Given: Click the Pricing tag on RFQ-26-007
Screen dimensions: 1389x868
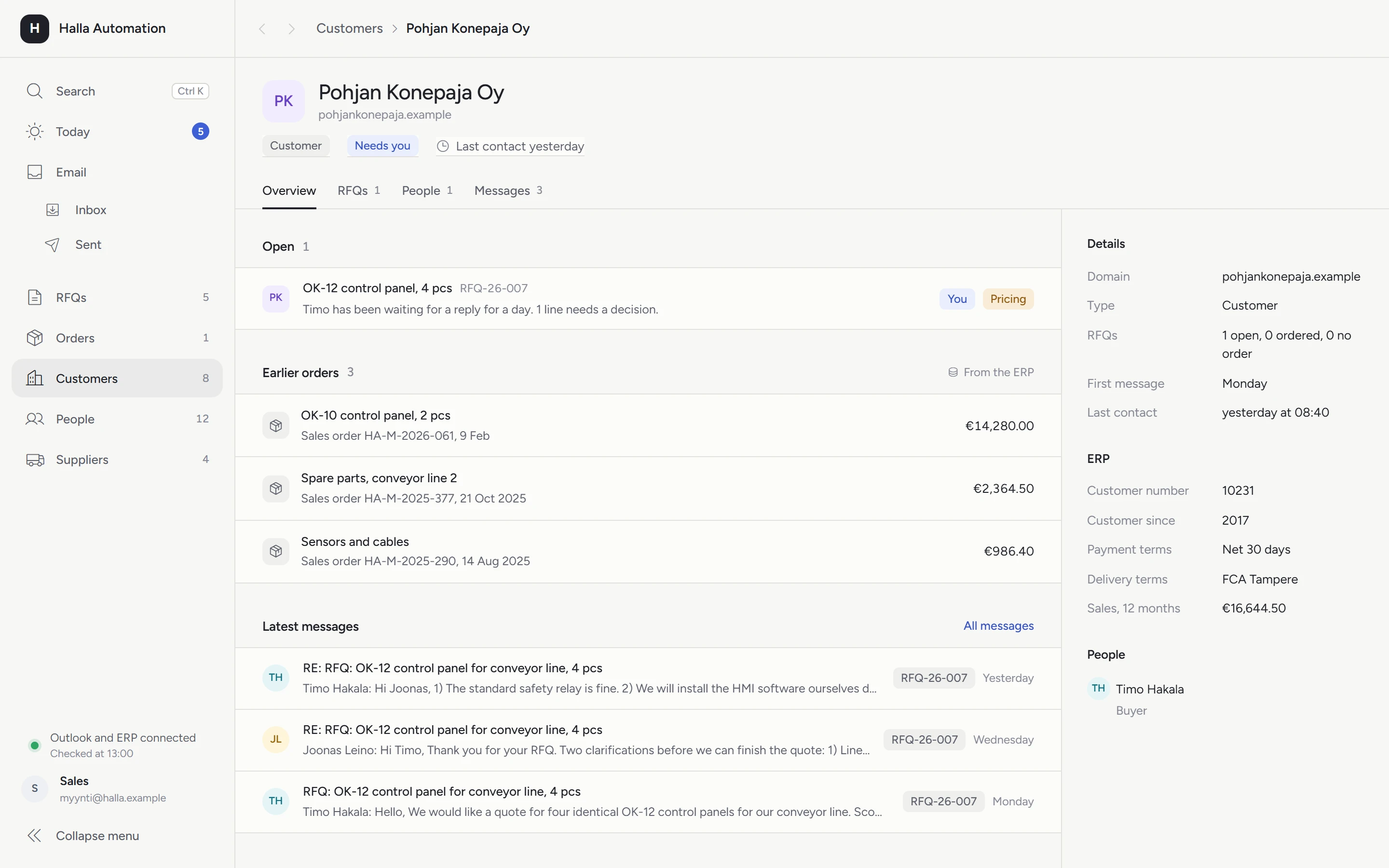Looking at the screenshot, I should click(1008, 299).
